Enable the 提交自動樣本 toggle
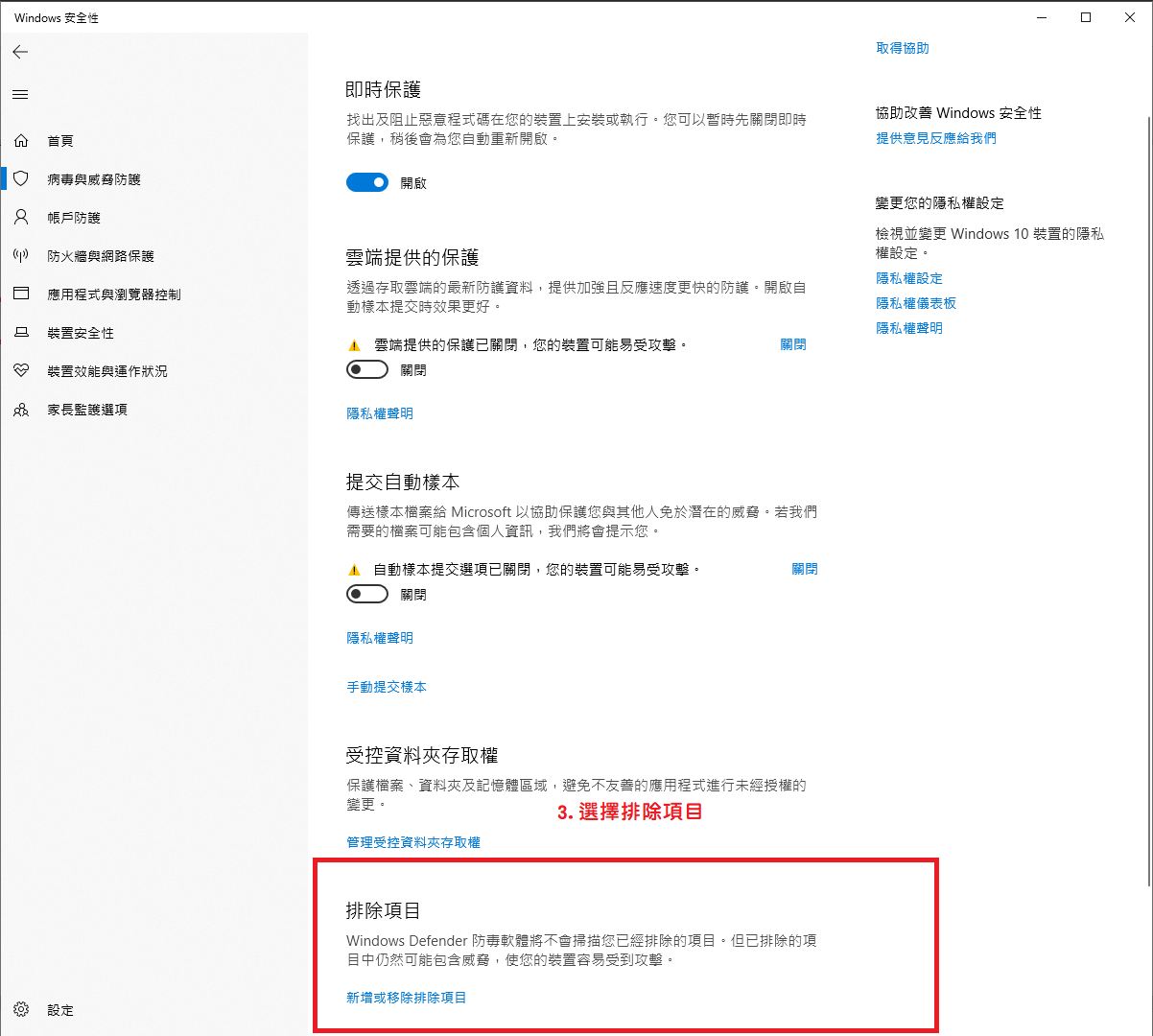 tap(367, 594)
